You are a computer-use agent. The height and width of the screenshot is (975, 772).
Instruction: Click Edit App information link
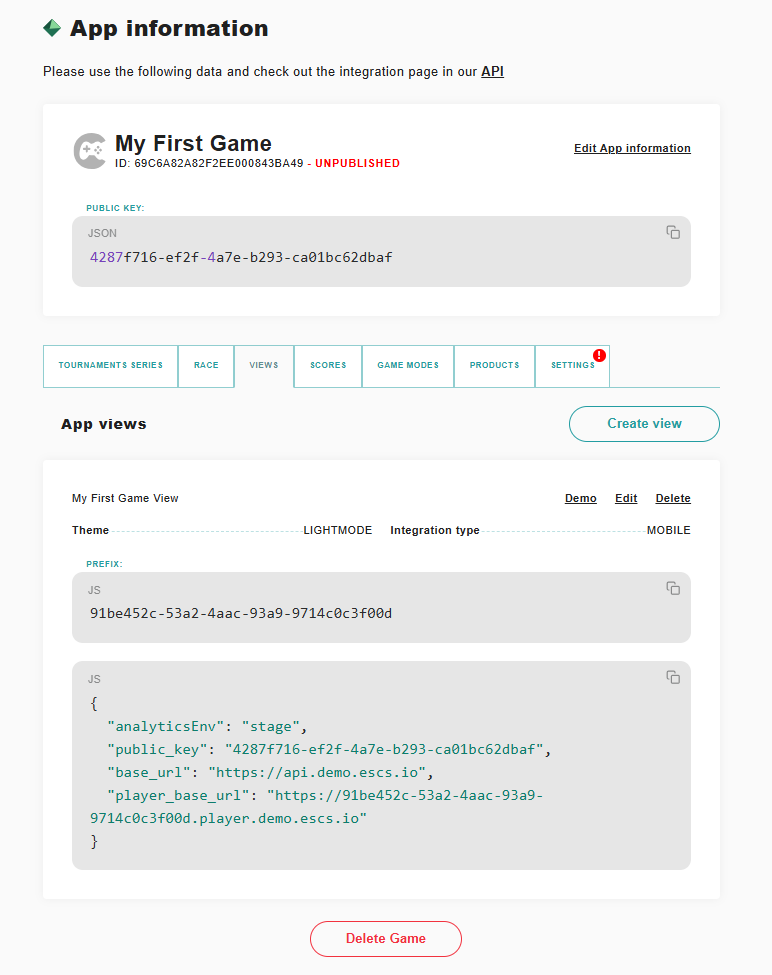(632, 148)
